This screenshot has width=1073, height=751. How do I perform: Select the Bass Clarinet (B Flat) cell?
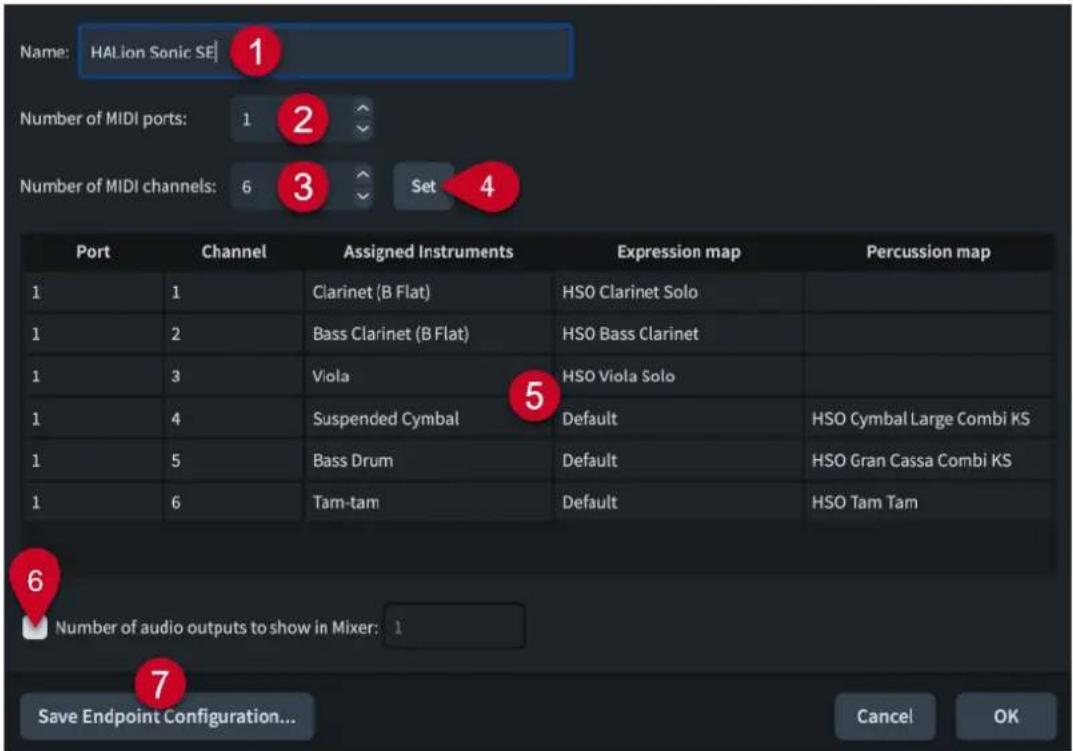coord(428,334)
